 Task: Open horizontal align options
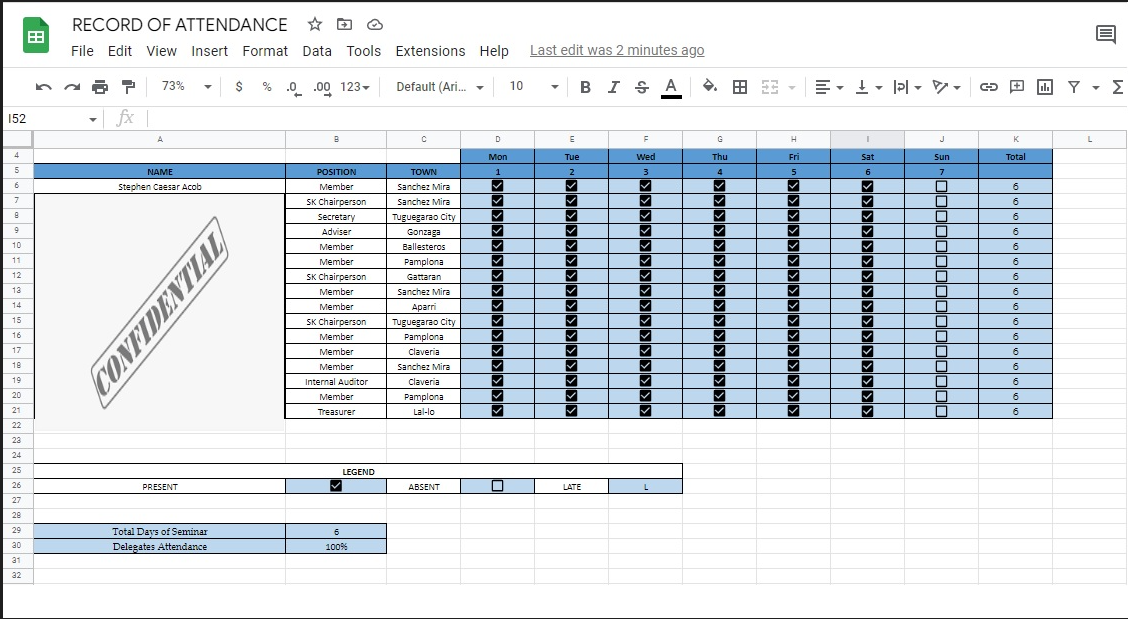(x=829, y=87)
